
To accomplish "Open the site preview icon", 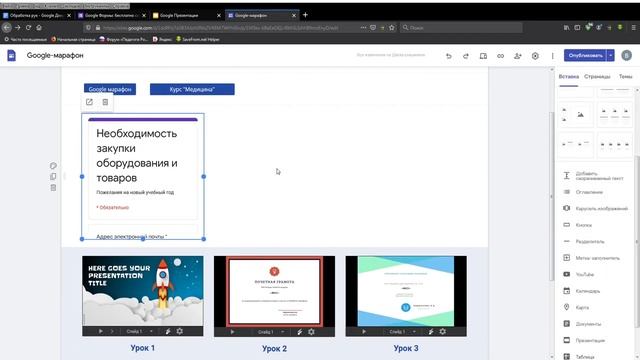I will point(483,56).
